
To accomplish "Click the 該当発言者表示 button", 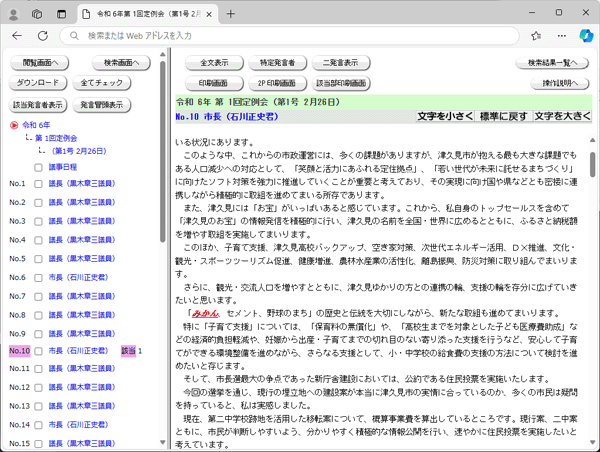I will pyautogui.click(x=38, y=105).
